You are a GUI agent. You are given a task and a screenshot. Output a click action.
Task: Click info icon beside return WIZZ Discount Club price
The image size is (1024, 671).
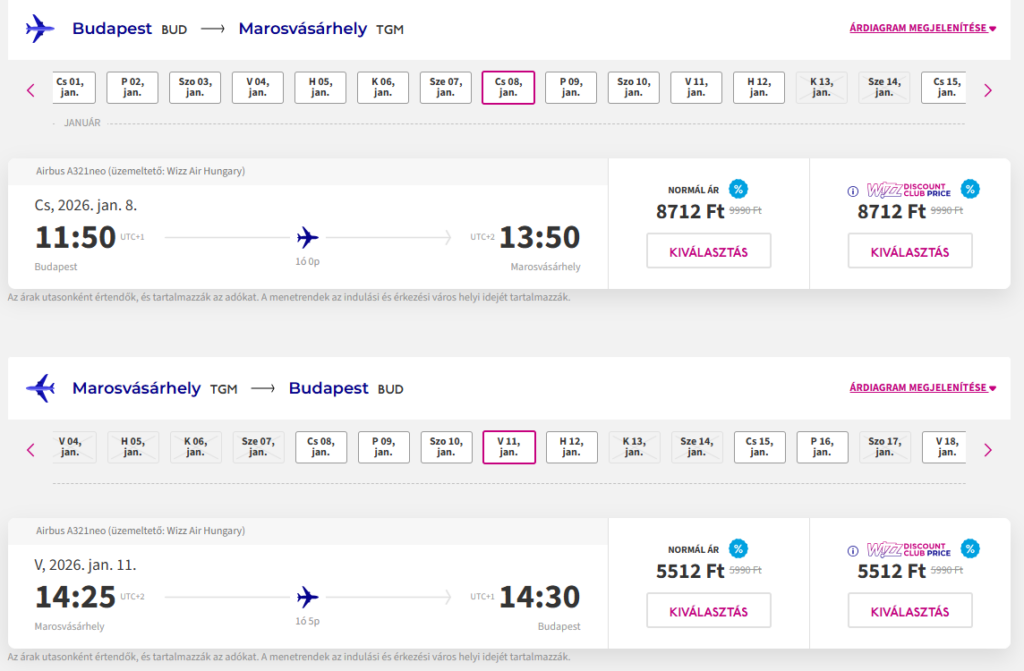pos(853,550)
